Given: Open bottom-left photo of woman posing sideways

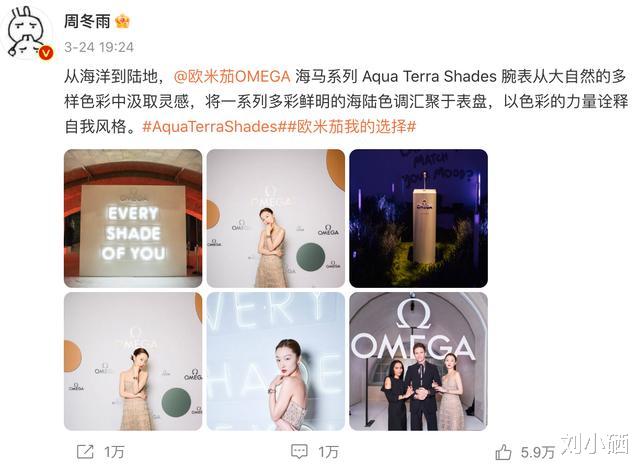Looking at the screenshot, I should 133,361.
